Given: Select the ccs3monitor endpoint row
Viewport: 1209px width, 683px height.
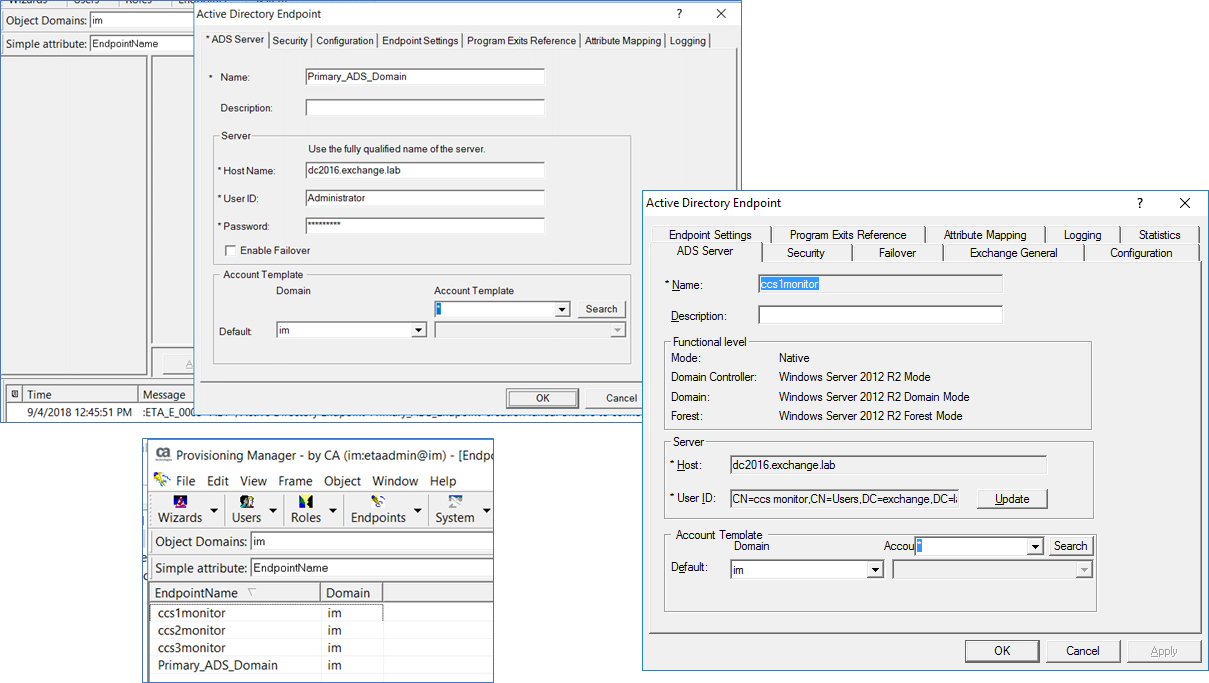Looking at the screenshot, I should [x=266, y=648].
